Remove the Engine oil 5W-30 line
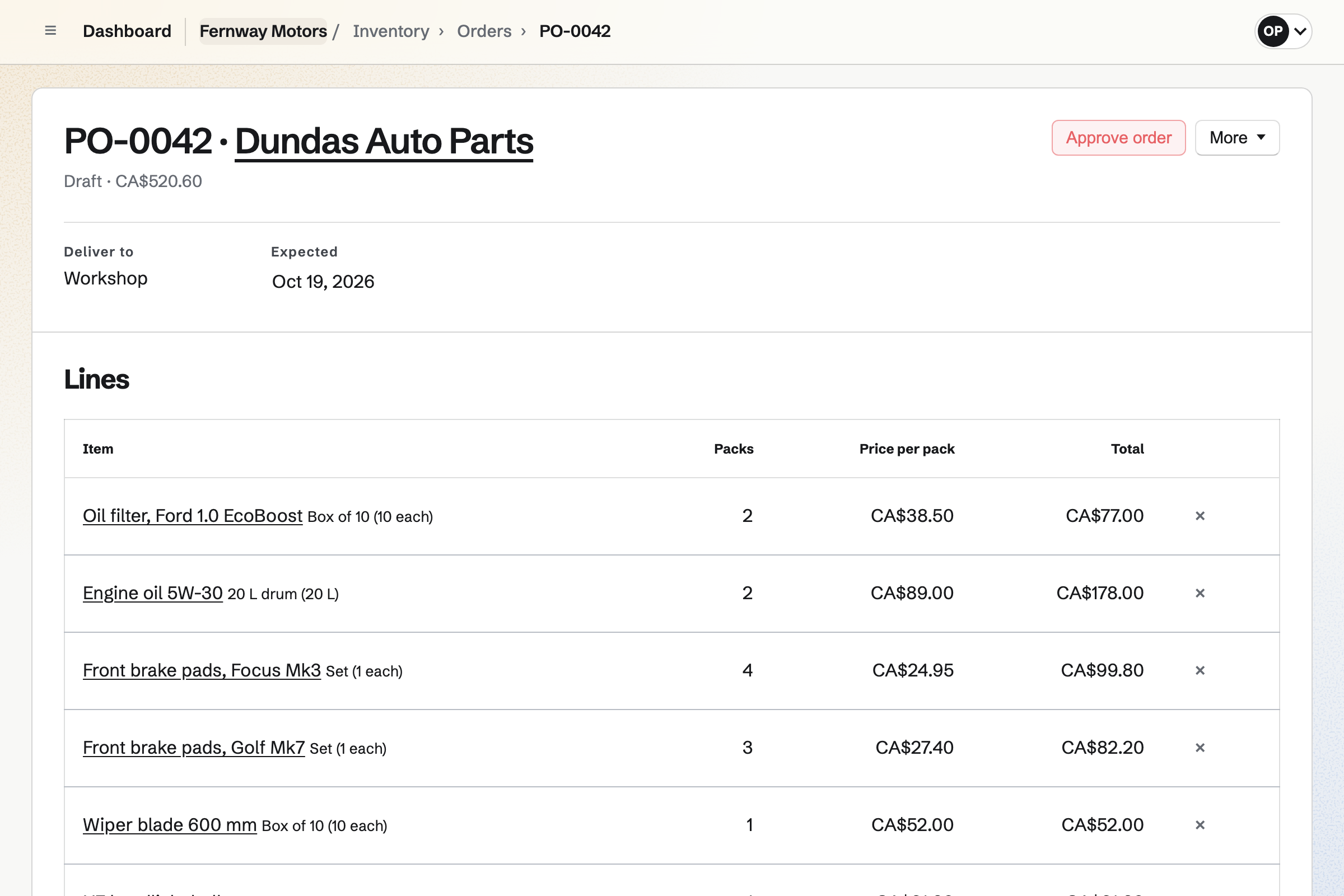This screenshot has width=1344, height=896. (1200, 593)
